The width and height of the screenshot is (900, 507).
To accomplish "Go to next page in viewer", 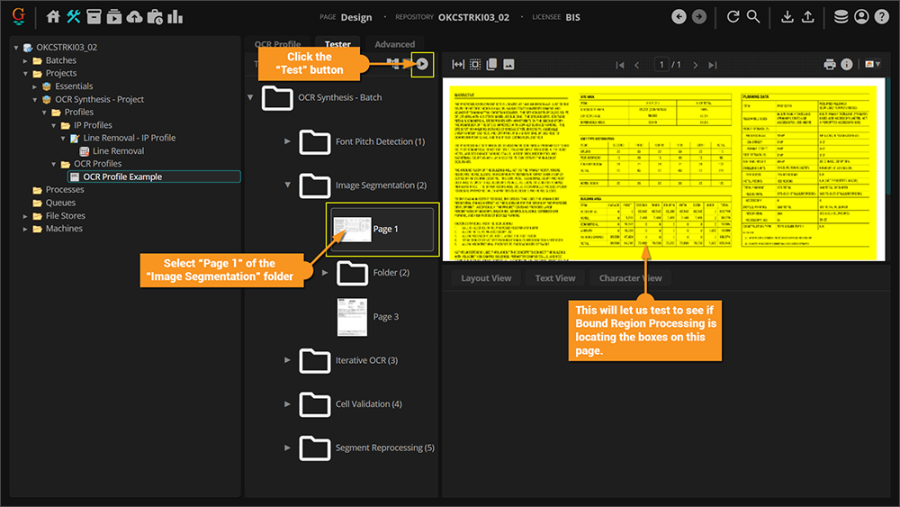I will pos(695,65).
